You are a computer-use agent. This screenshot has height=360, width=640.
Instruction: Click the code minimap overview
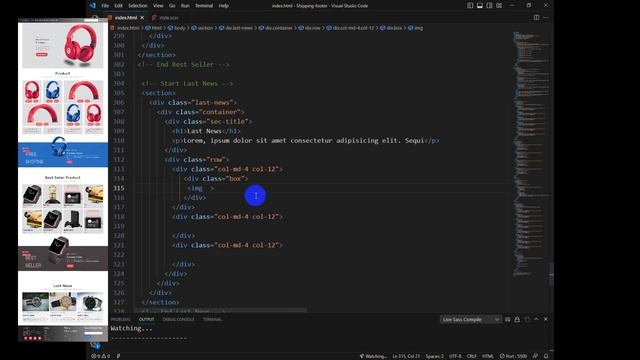pyautogui.click(x=531, y=153)
